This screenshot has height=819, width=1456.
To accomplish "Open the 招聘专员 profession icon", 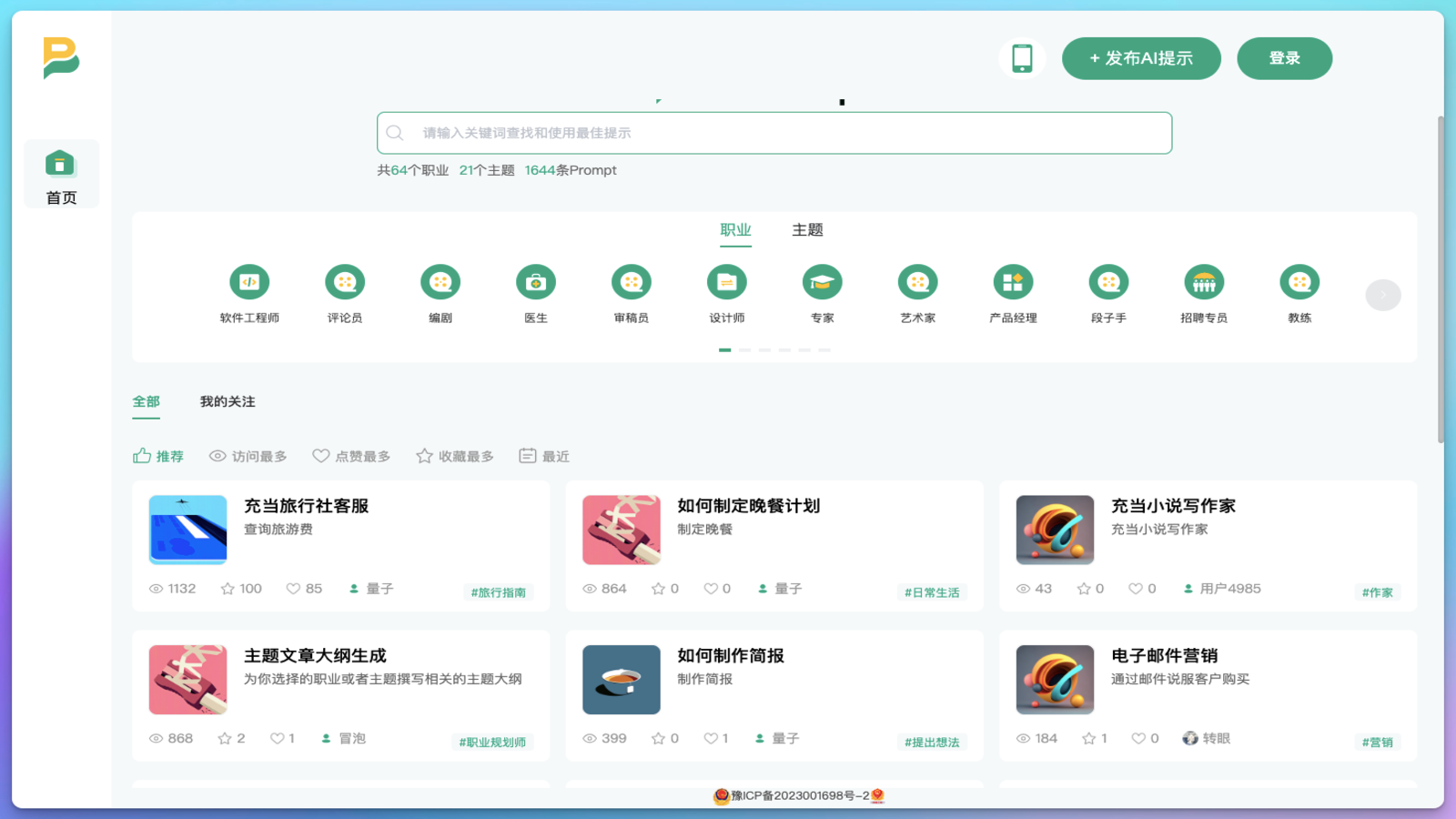I will pyautogui.click(x=1204, y=282).
